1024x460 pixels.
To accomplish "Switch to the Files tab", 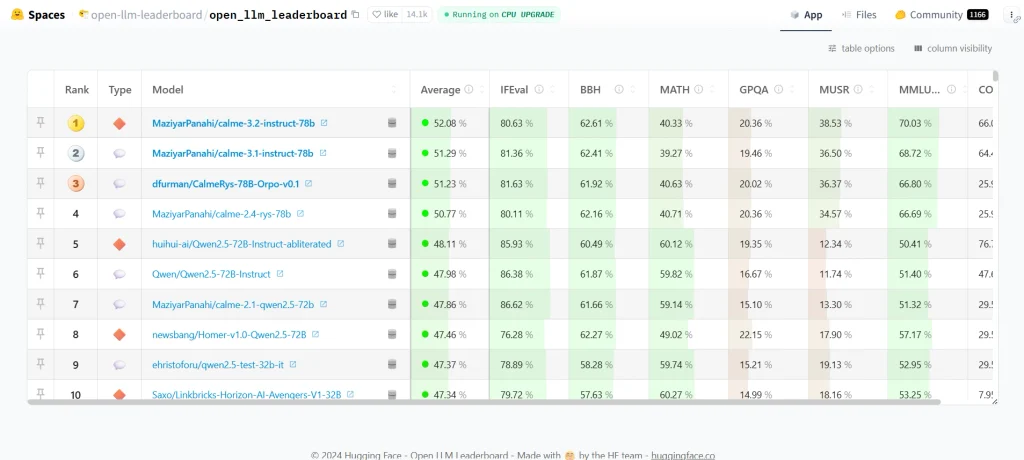I will tap(859, 15).
